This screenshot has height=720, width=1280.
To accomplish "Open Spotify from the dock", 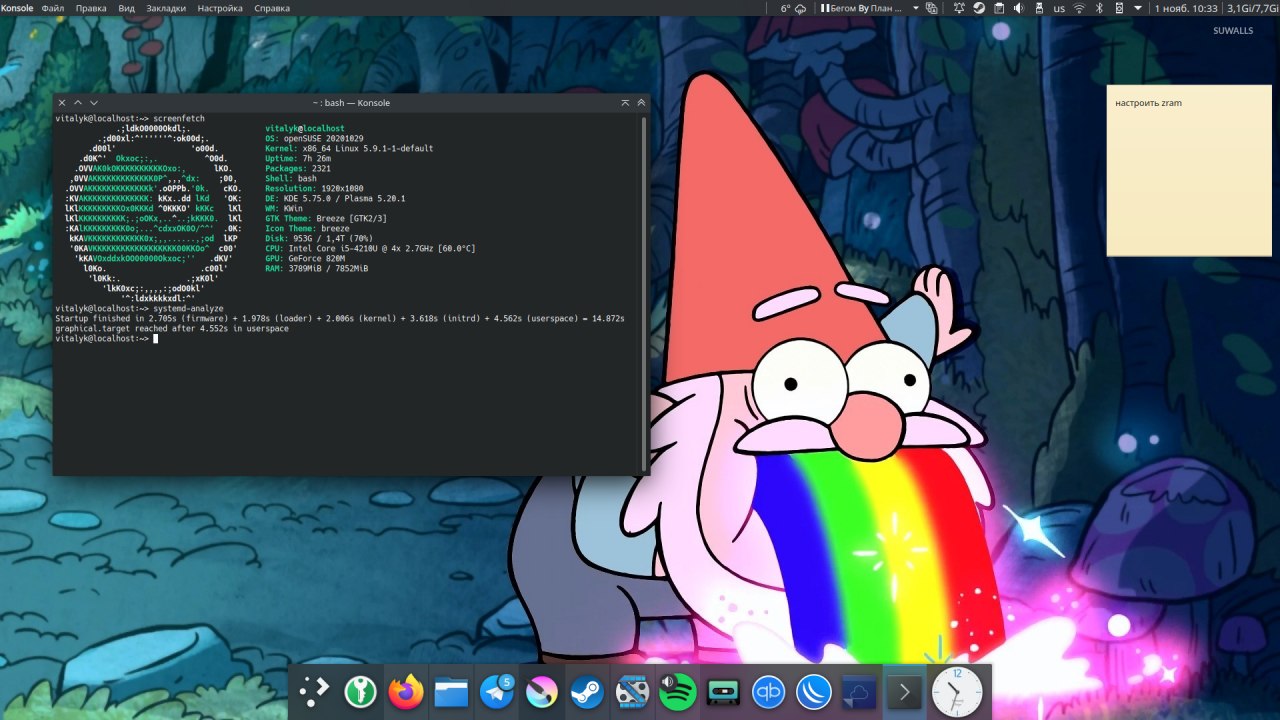I will (x=678, y=691).
